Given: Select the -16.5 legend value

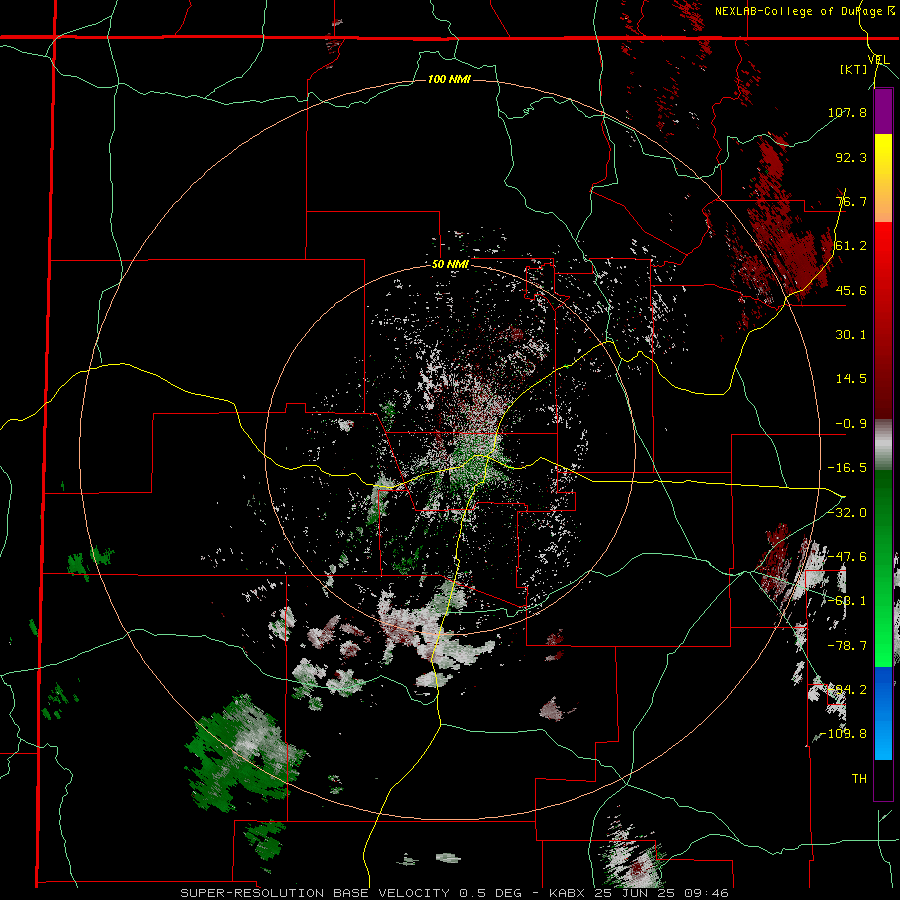Looking at the screenshot, I should (847, 468).
